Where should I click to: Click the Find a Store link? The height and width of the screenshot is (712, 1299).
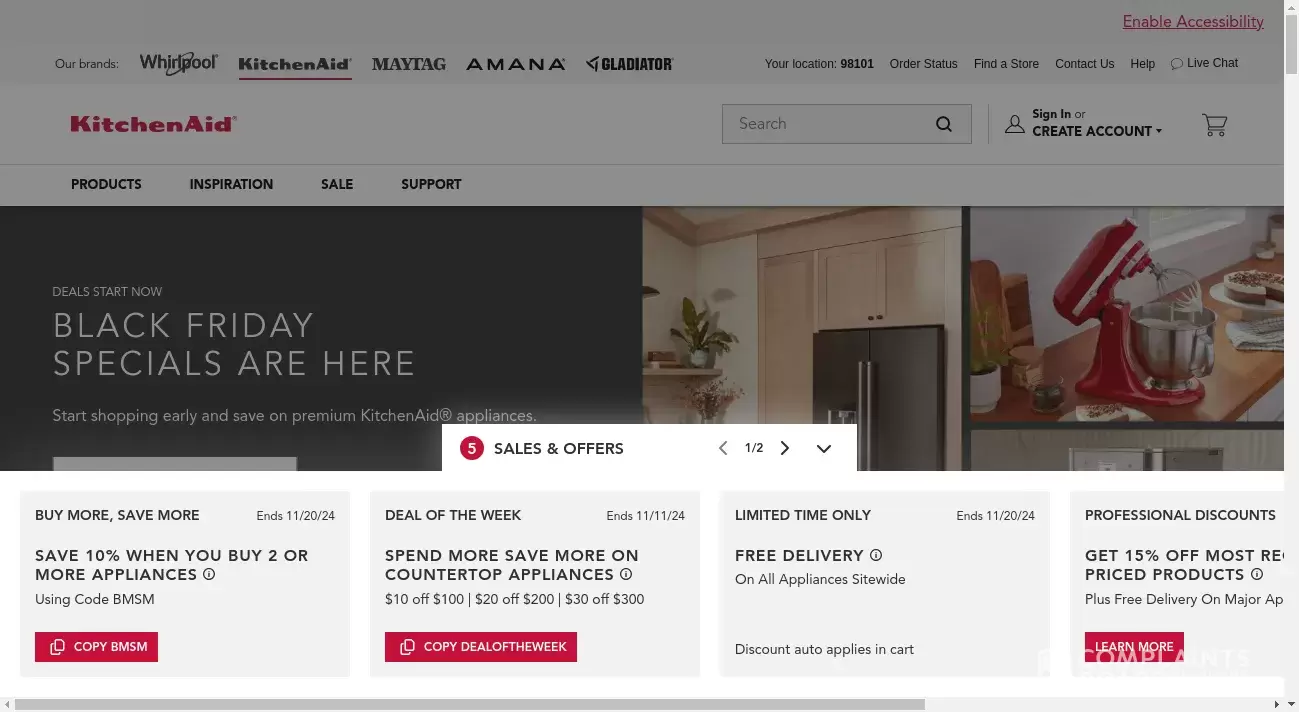point(1006,63)
